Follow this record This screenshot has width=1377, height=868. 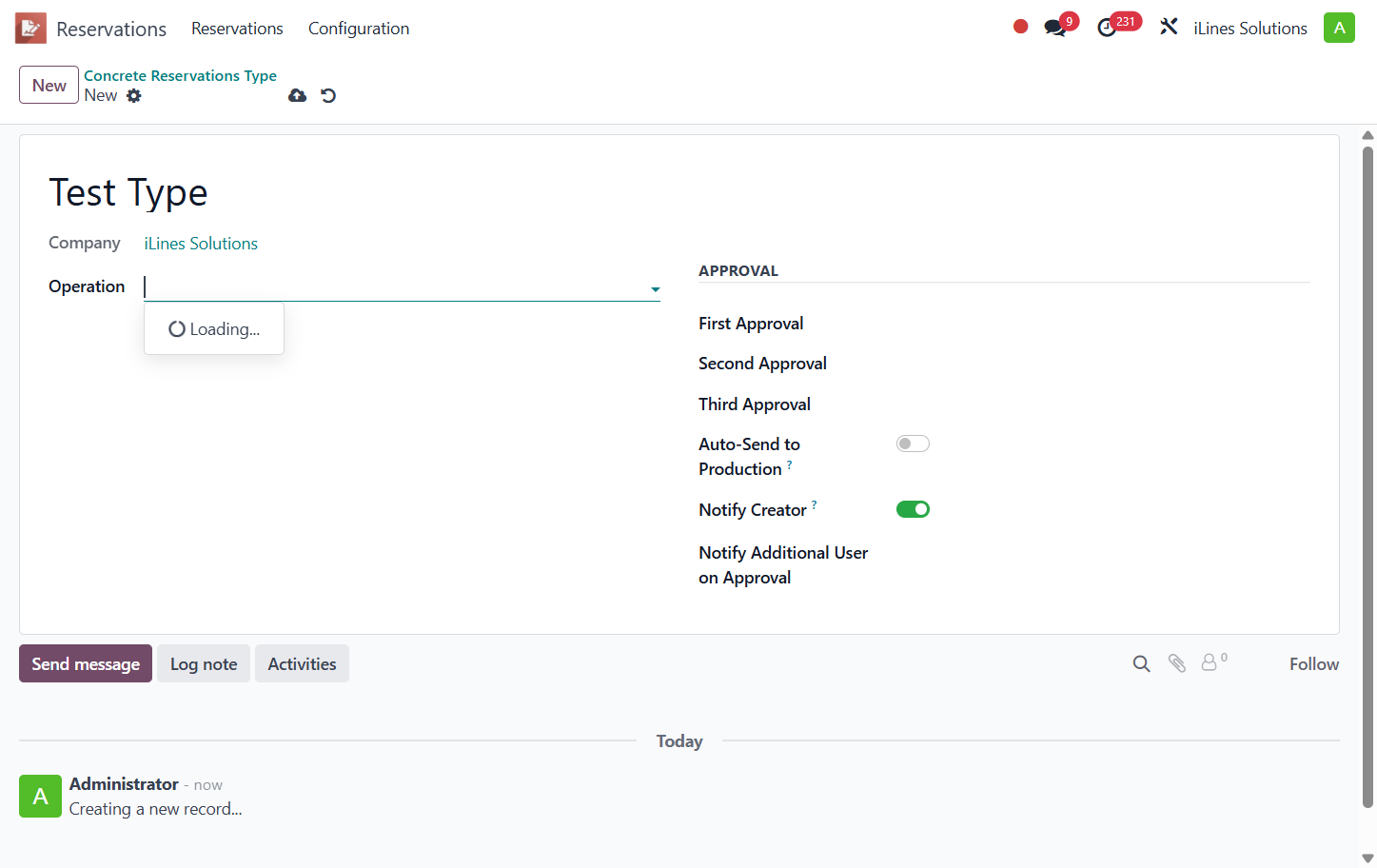1314,664
